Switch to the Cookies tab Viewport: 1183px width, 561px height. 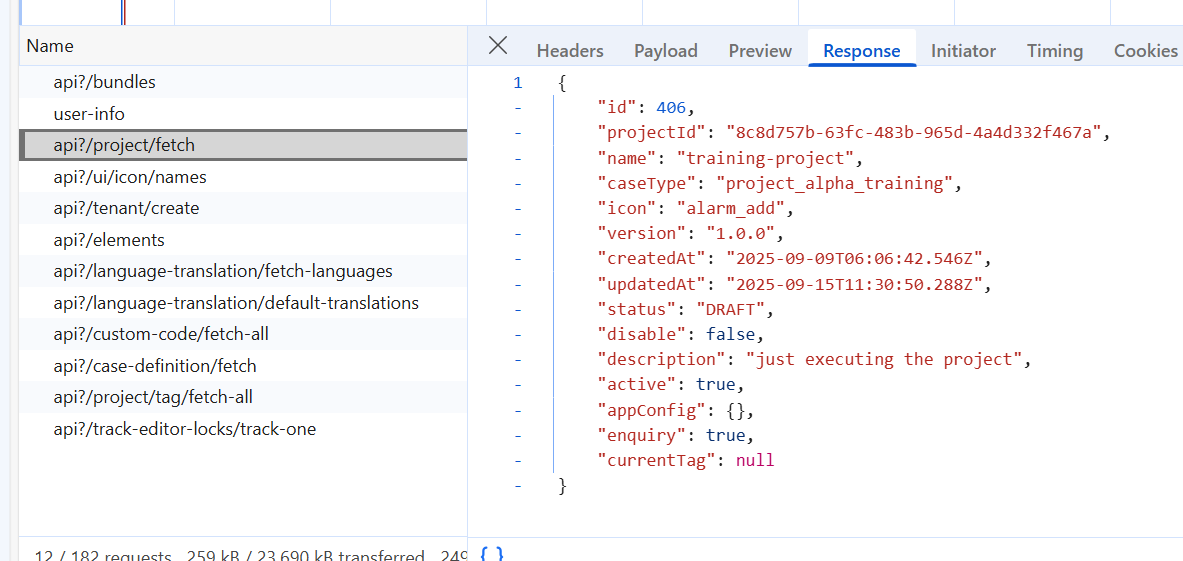pos(1145,51)
